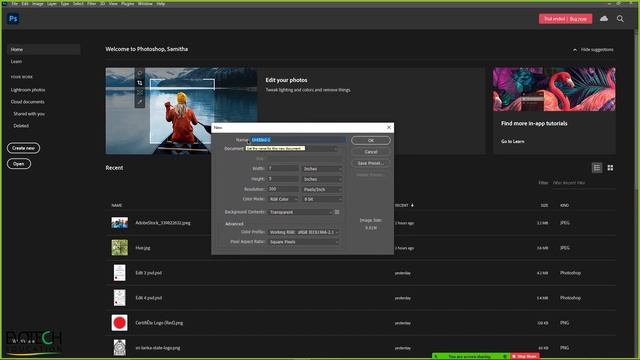Viewport: 640px width, 360px height.
Task: Open file name "Edit 4 psd.psd"
Action: (x=149, y=298)
